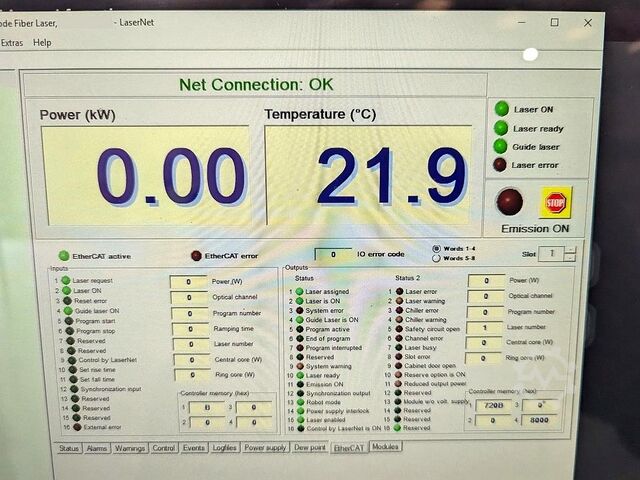Select the Words 1-4 radio button
This screenshot has height=480, width=640.
[436, 248]
